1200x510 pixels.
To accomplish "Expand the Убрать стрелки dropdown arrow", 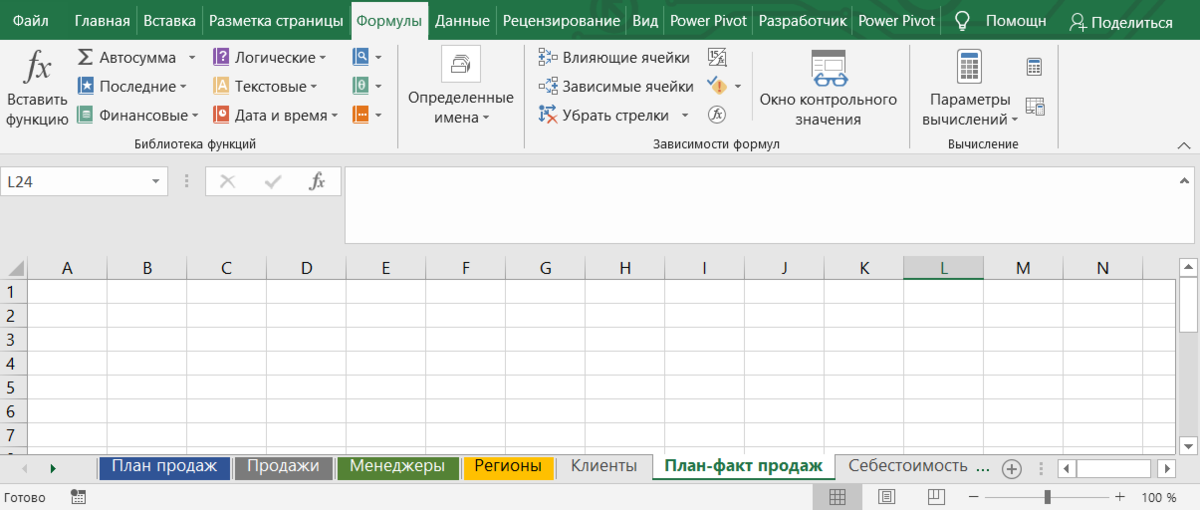I will click(685, 115).
